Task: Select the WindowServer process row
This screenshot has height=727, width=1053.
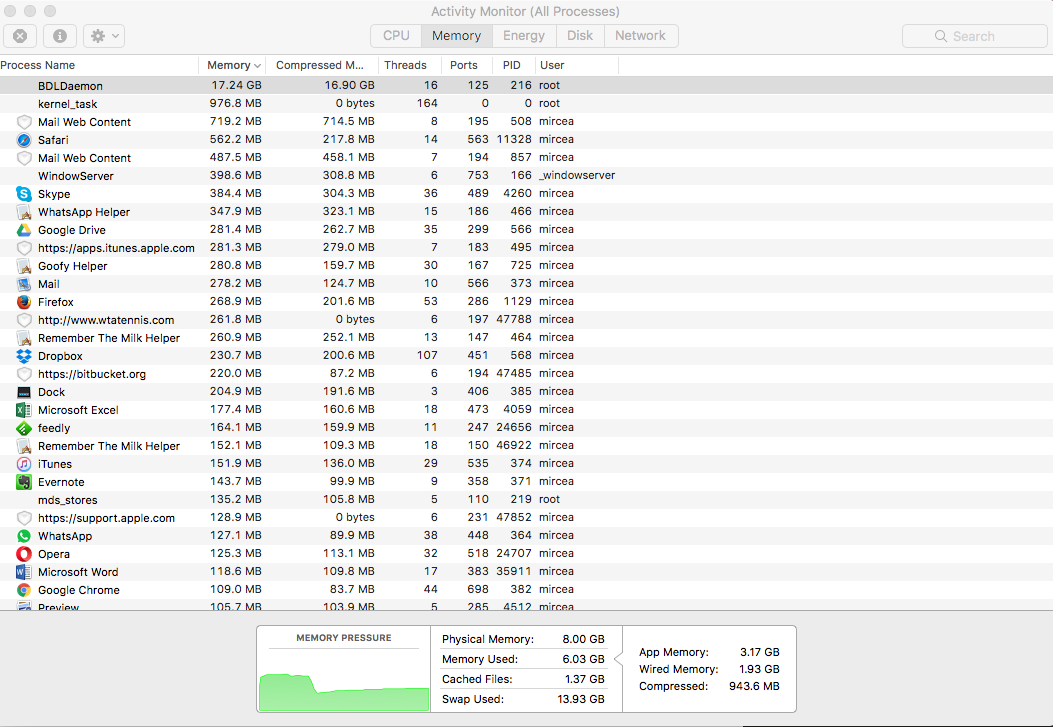Action: [526, 176]
